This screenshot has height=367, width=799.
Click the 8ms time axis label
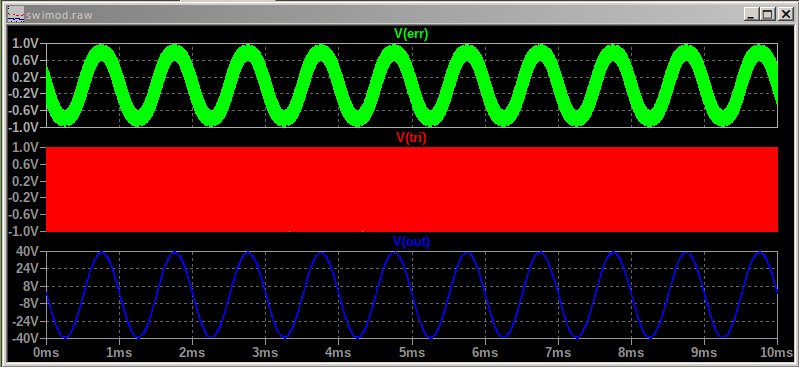point(631,353)
